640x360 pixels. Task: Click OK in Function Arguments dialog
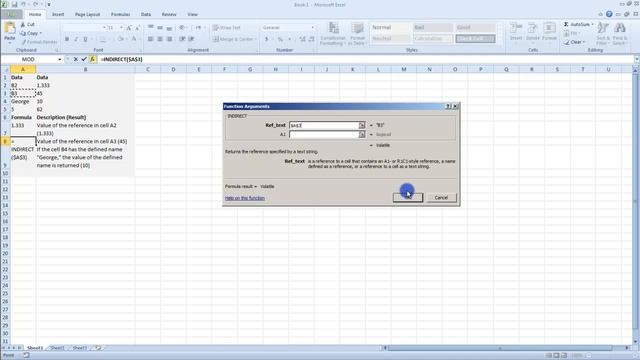[x=408, y=198]
